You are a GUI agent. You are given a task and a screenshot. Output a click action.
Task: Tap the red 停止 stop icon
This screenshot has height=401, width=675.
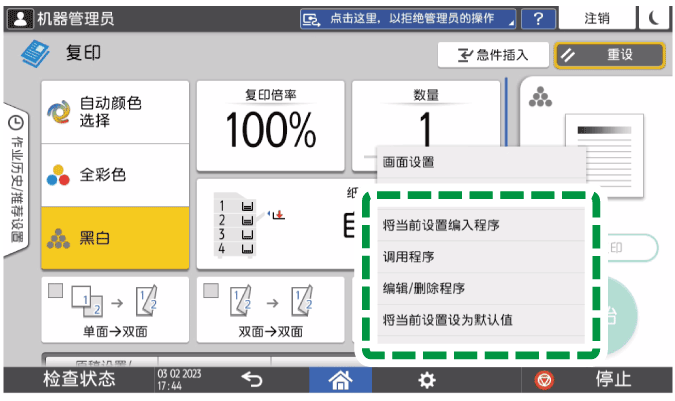[544, 380]
